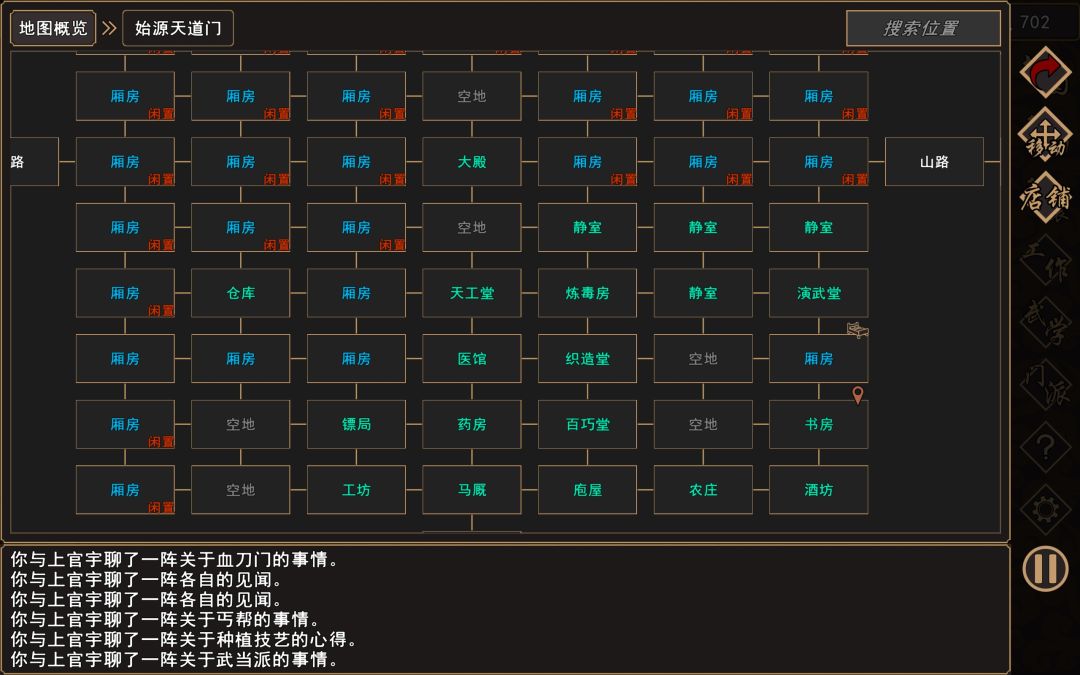
Task: Open the 医馆 clinic cell
Action: [x=472, y=359]
